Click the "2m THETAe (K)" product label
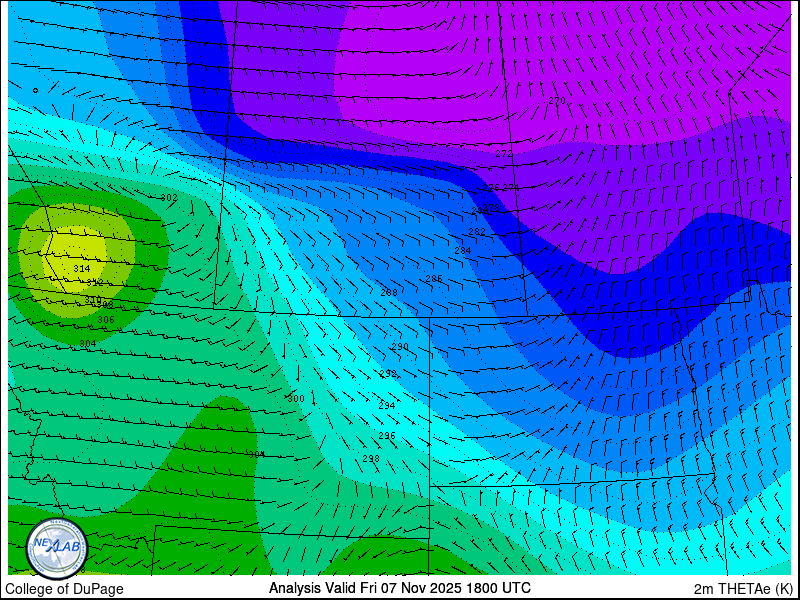 743,589
